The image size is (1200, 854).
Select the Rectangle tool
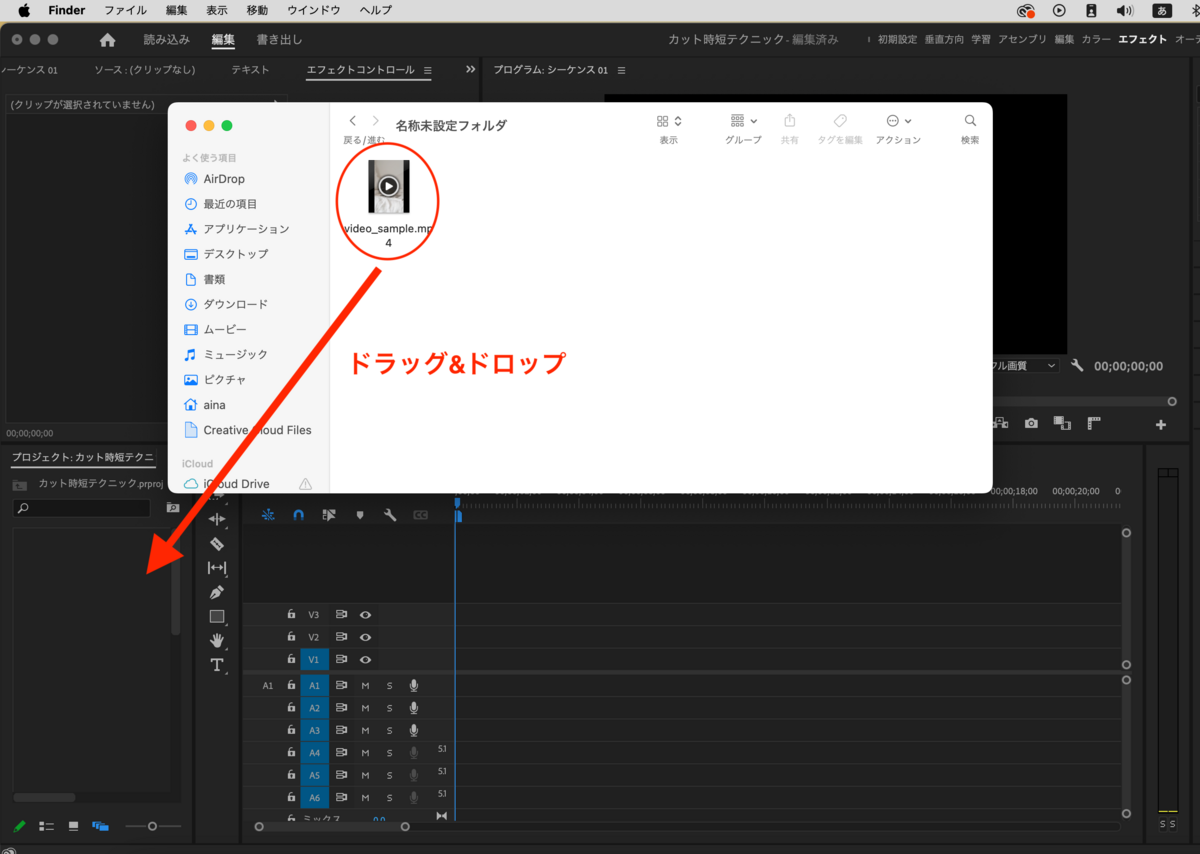click(217, 616)
